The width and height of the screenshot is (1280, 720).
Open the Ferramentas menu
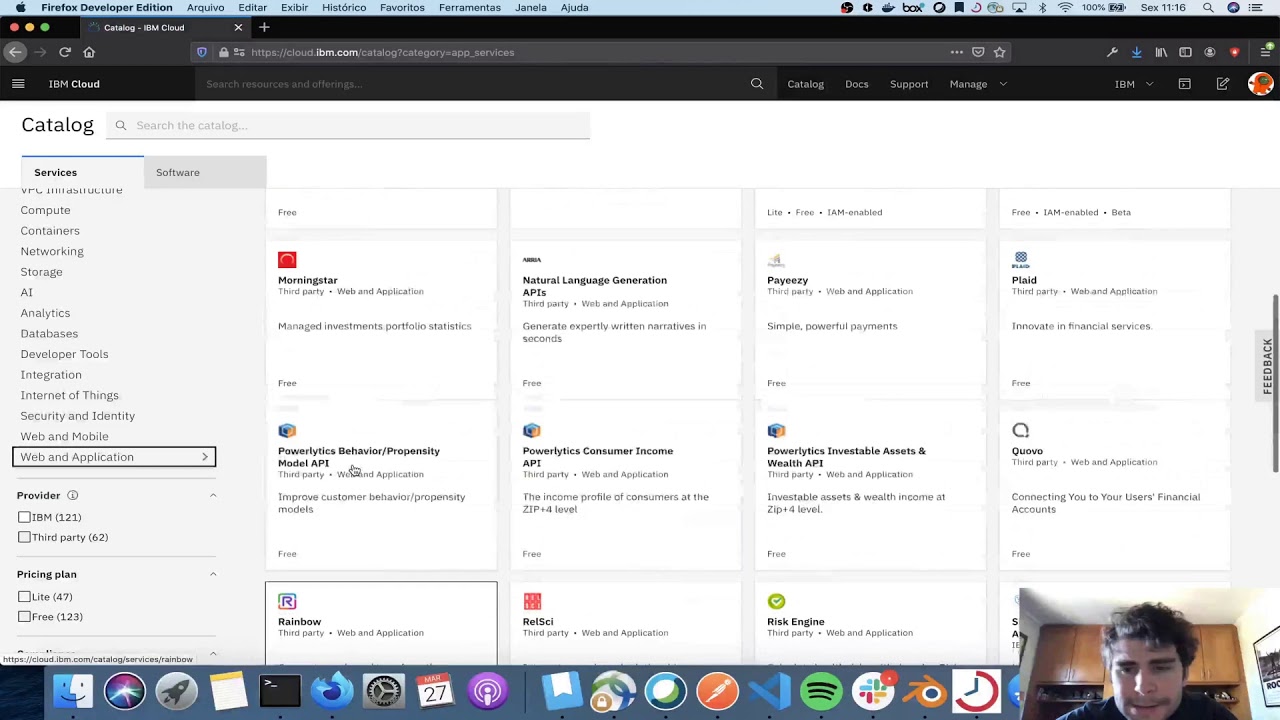coord(470,7)
